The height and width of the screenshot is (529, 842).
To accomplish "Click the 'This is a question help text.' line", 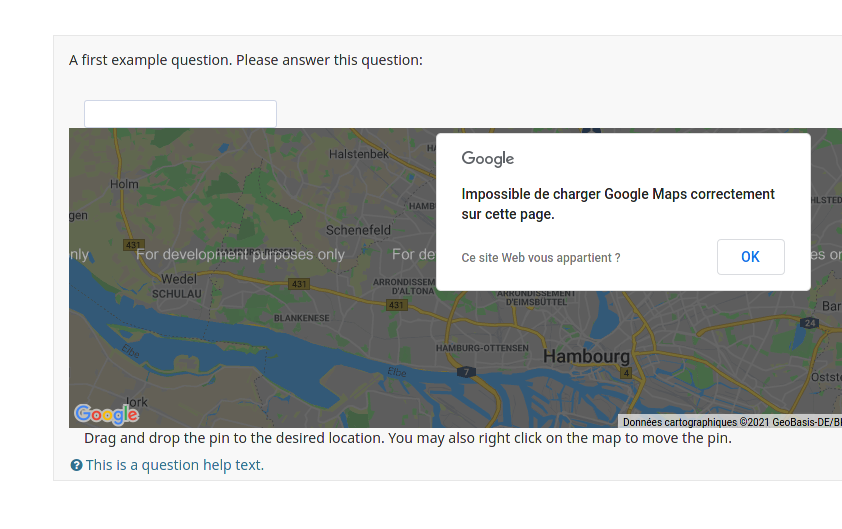I will click(175, 465).
